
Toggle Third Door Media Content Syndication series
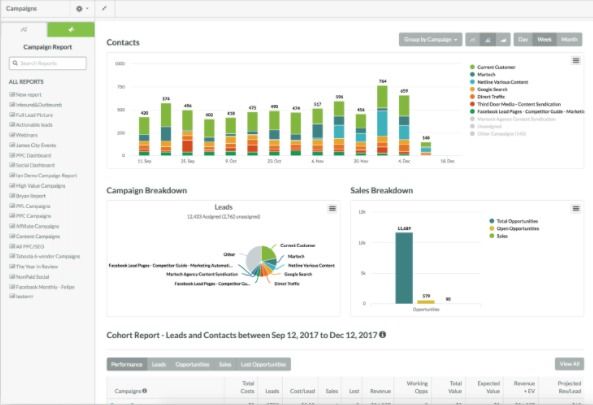[515, 104]
